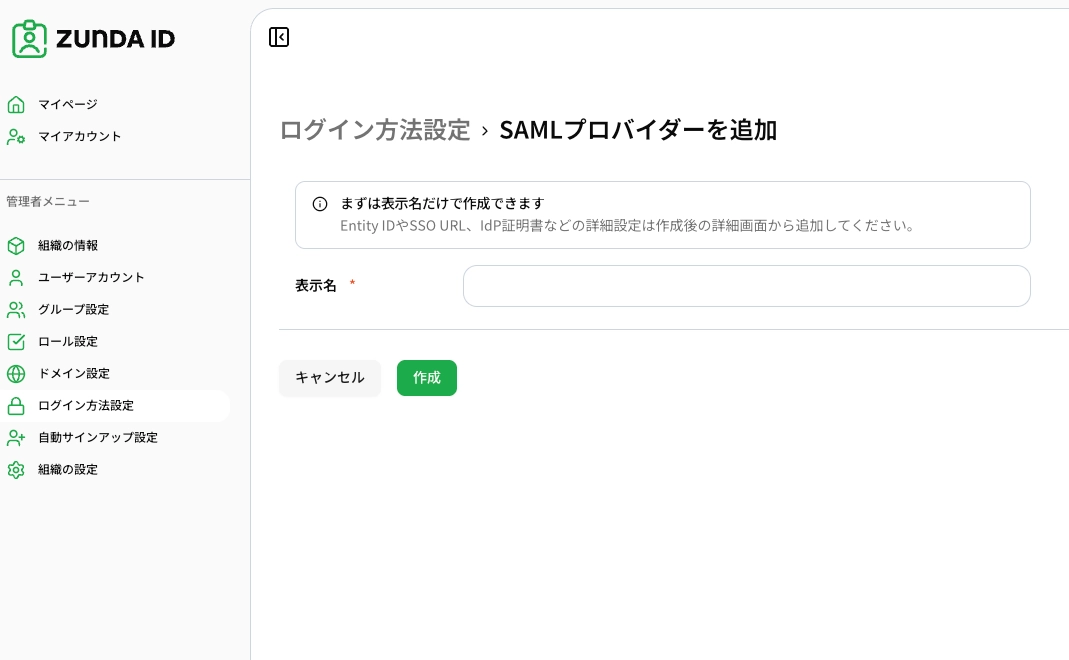Click the ログイン方法設定 breadcrumb link
The height and width of the screenshot is (660, 1069).
click(375, 130)
